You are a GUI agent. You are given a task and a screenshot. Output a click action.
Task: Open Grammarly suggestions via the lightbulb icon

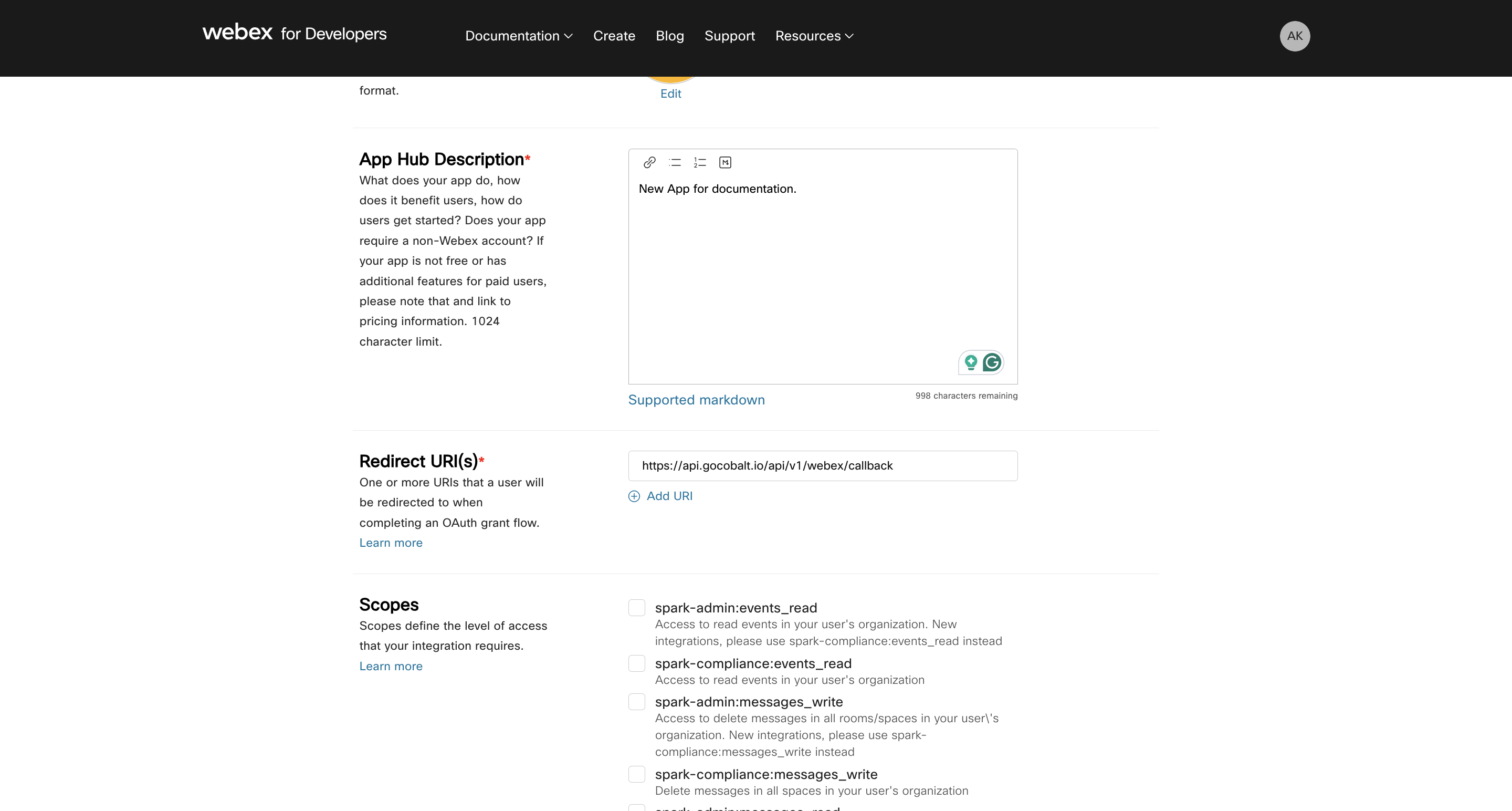pyautogui.click(x=970, y=362)
